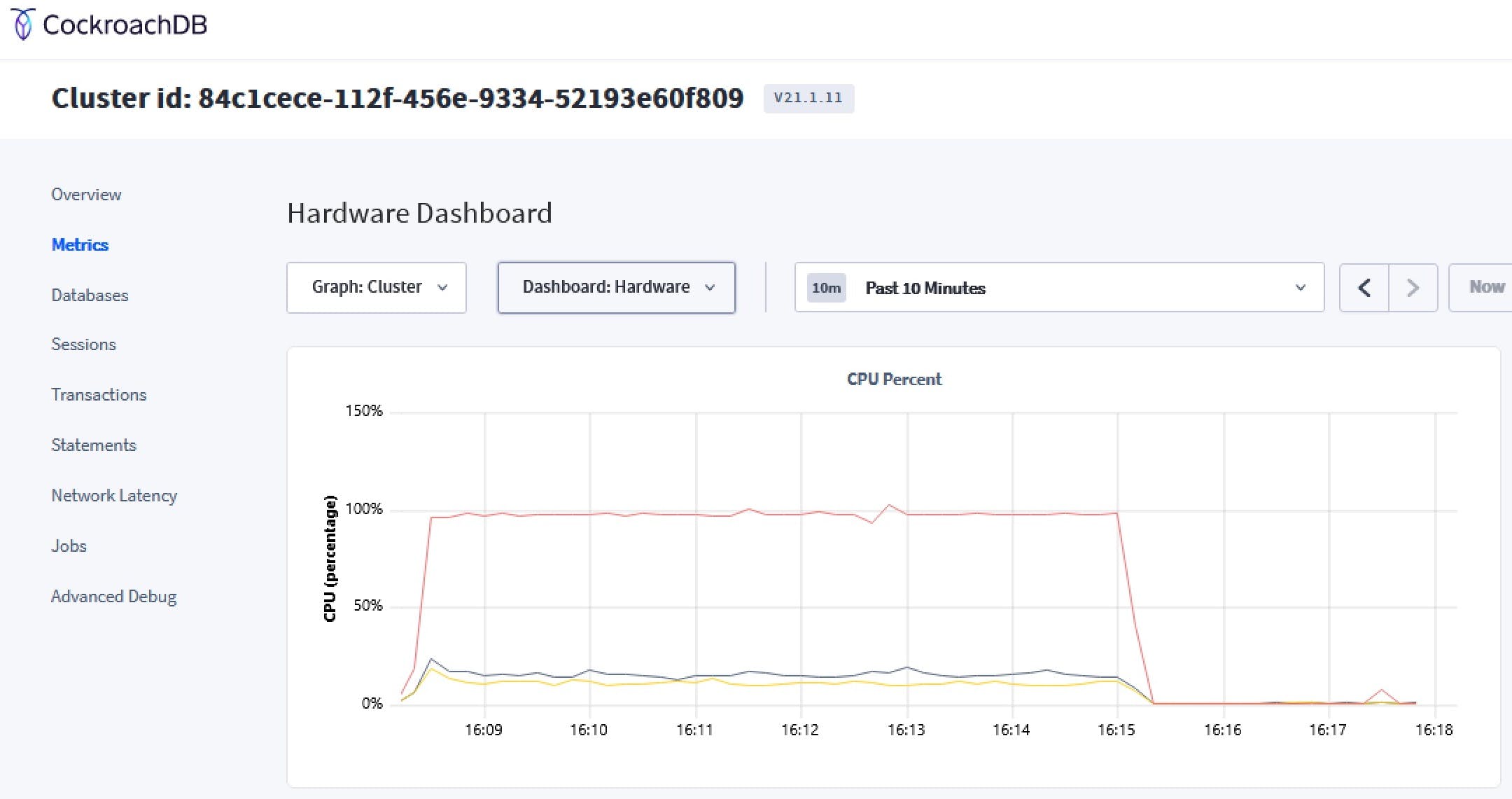1512x799 pixels.
Task: Click the CPU Percent chart title
Action: click(894, 380)
